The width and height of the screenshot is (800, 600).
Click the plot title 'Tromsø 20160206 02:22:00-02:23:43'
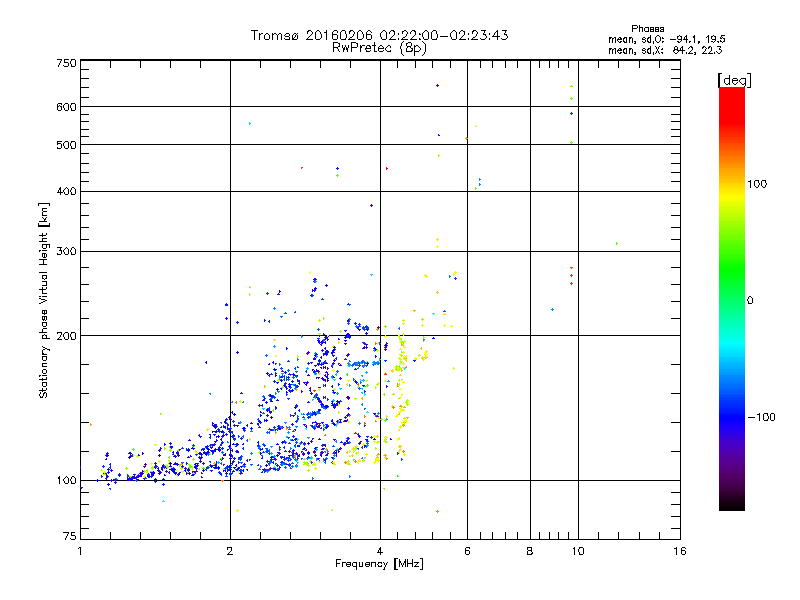pos(379,35)
